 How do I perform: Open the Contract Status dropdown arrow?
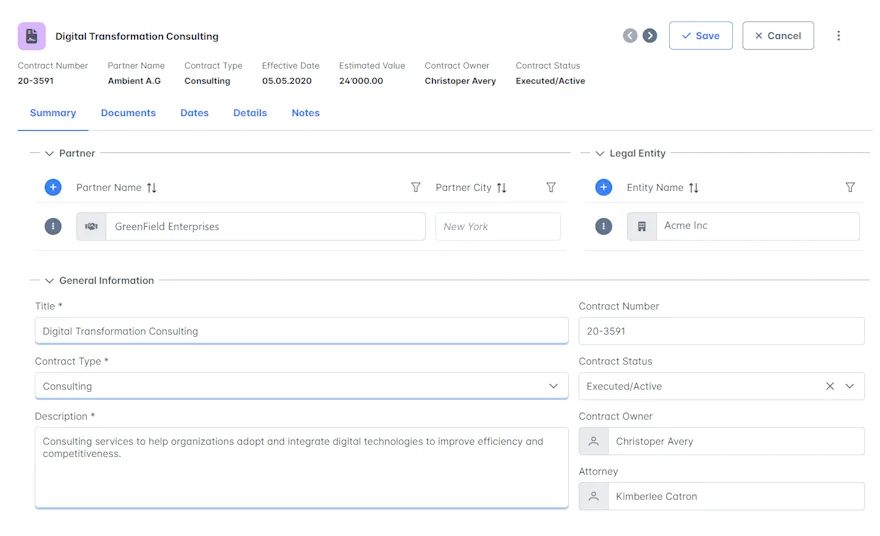coord(850,386)
